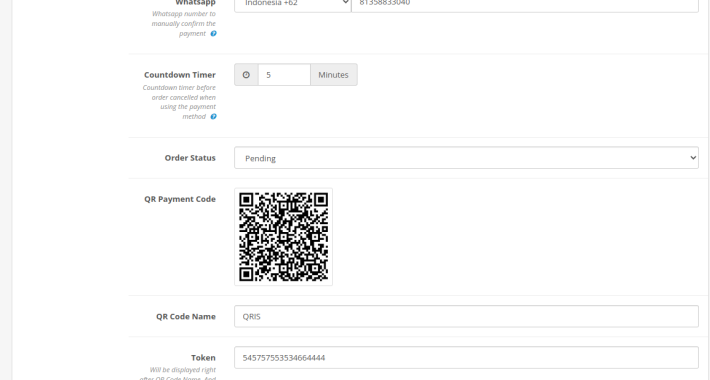Focus the Countdown Timer minutes field
This screenshot has height=380, width=710.
284,75
